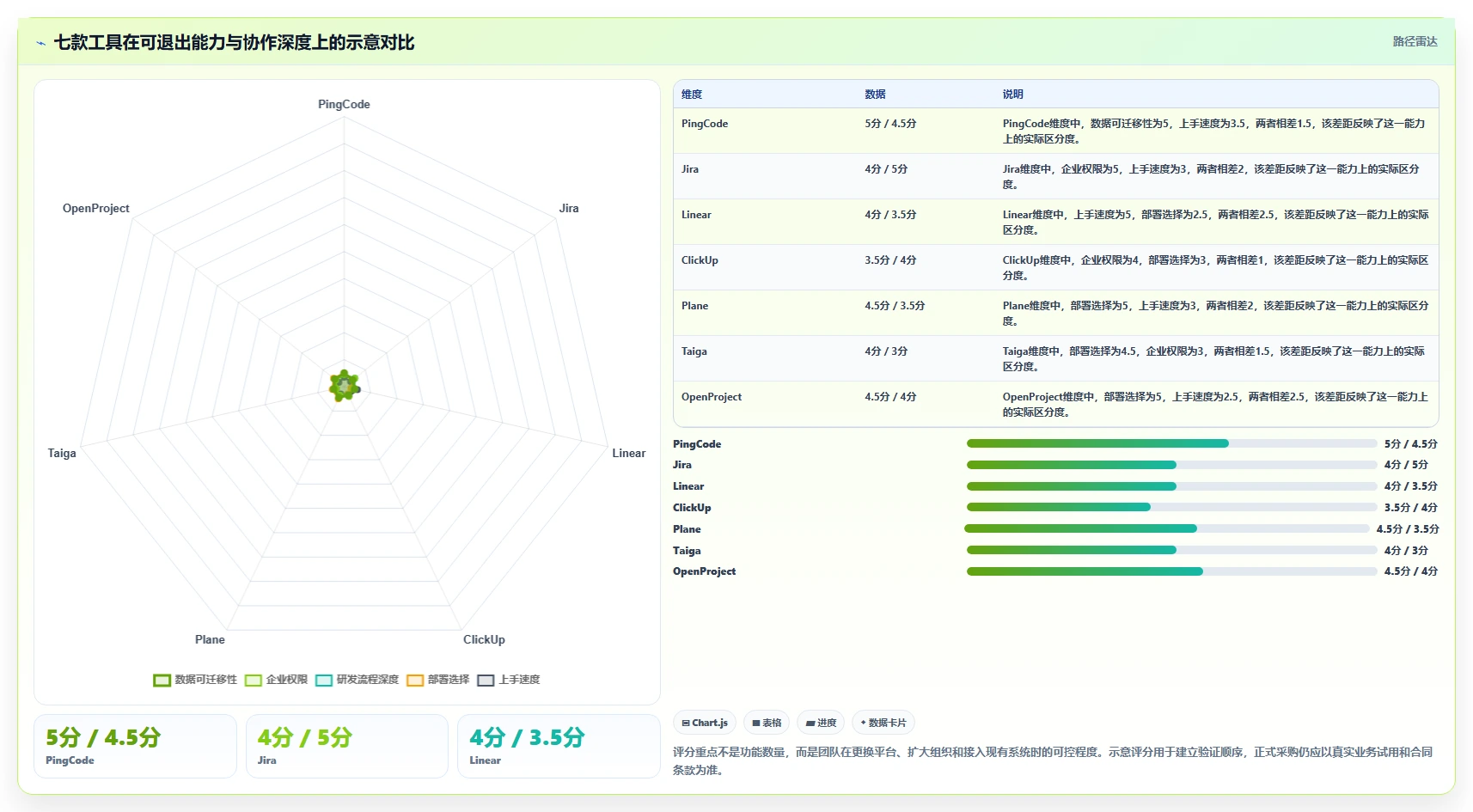Viewport: 1473px width, 812px height.
Task: Select the OpenProject table row name
Action: point(712,397)
